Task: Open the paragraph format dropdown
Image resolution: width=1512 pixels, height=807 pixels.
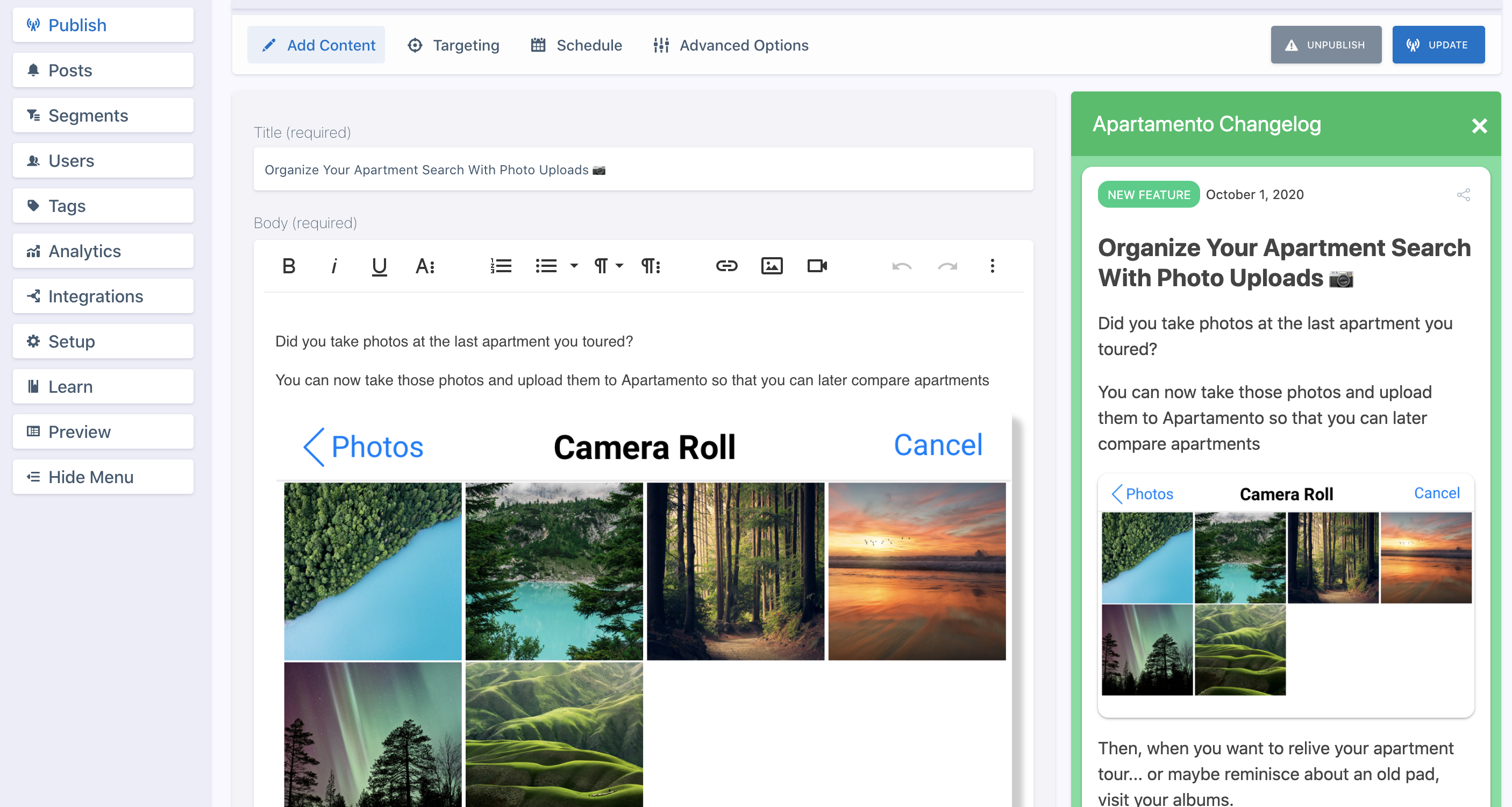Action: point(608,266)
